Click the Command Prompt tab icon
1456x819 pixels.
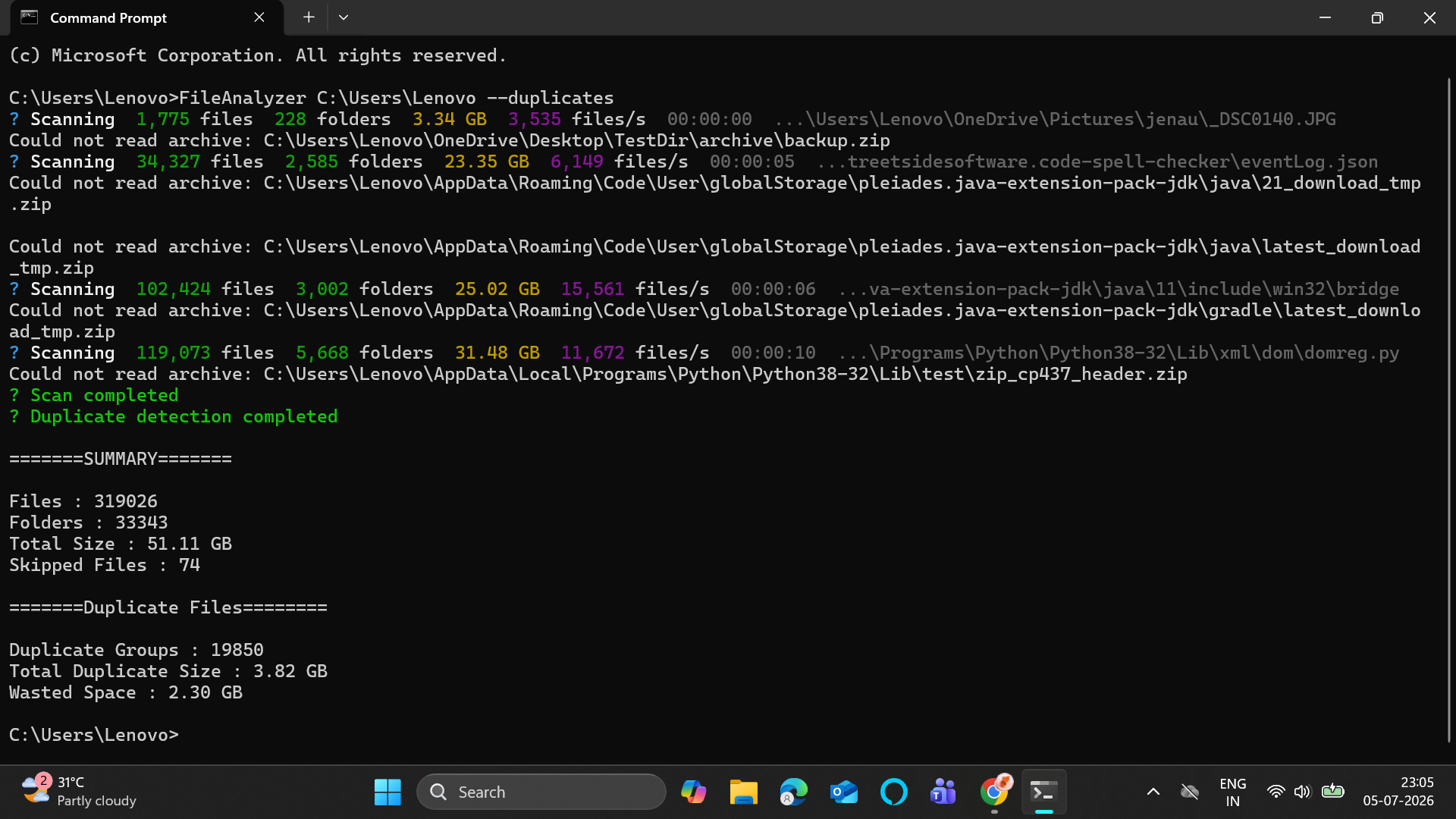[30, 17]
